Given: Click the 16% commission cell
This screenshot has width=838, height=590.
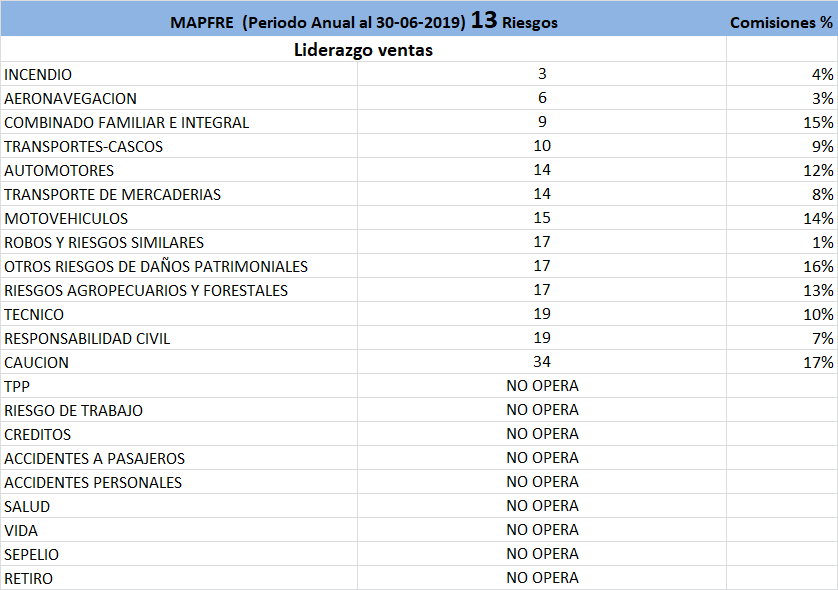Looking at the screenshot, I should (782, 266).
